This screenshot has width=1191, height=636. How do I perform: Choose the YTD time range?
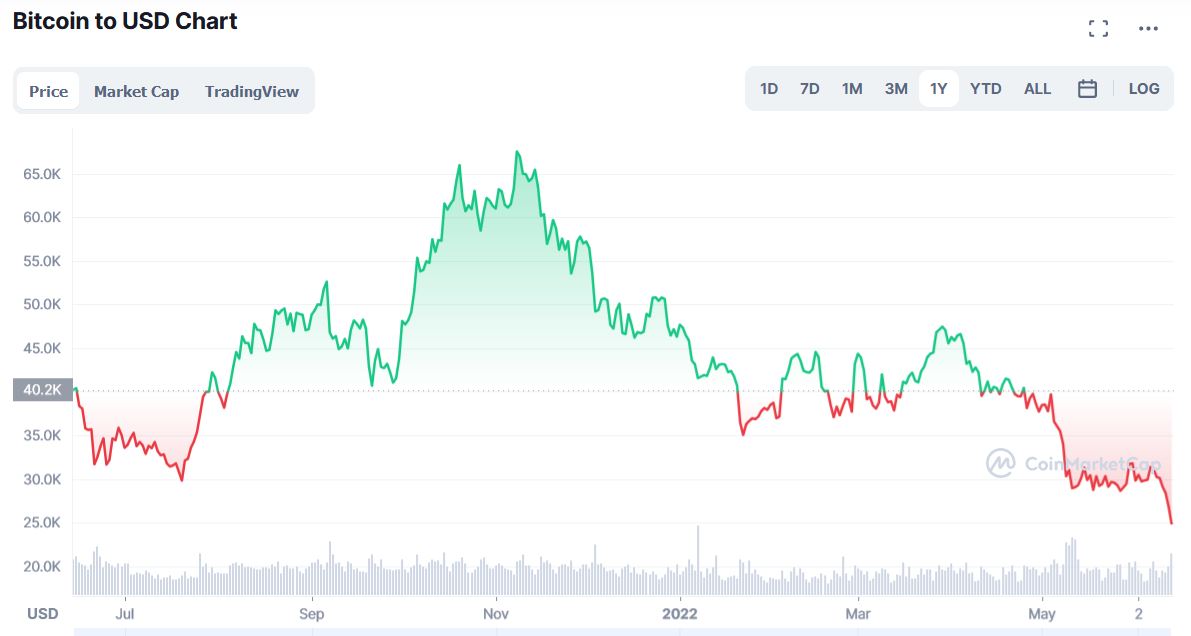[985, 89]
